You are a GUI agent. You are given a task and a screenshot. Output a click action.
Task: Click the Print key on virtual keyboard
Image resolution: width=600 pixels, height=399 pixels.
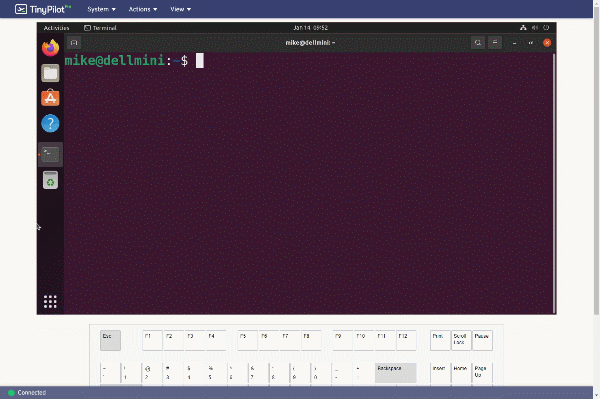[440, 340]
